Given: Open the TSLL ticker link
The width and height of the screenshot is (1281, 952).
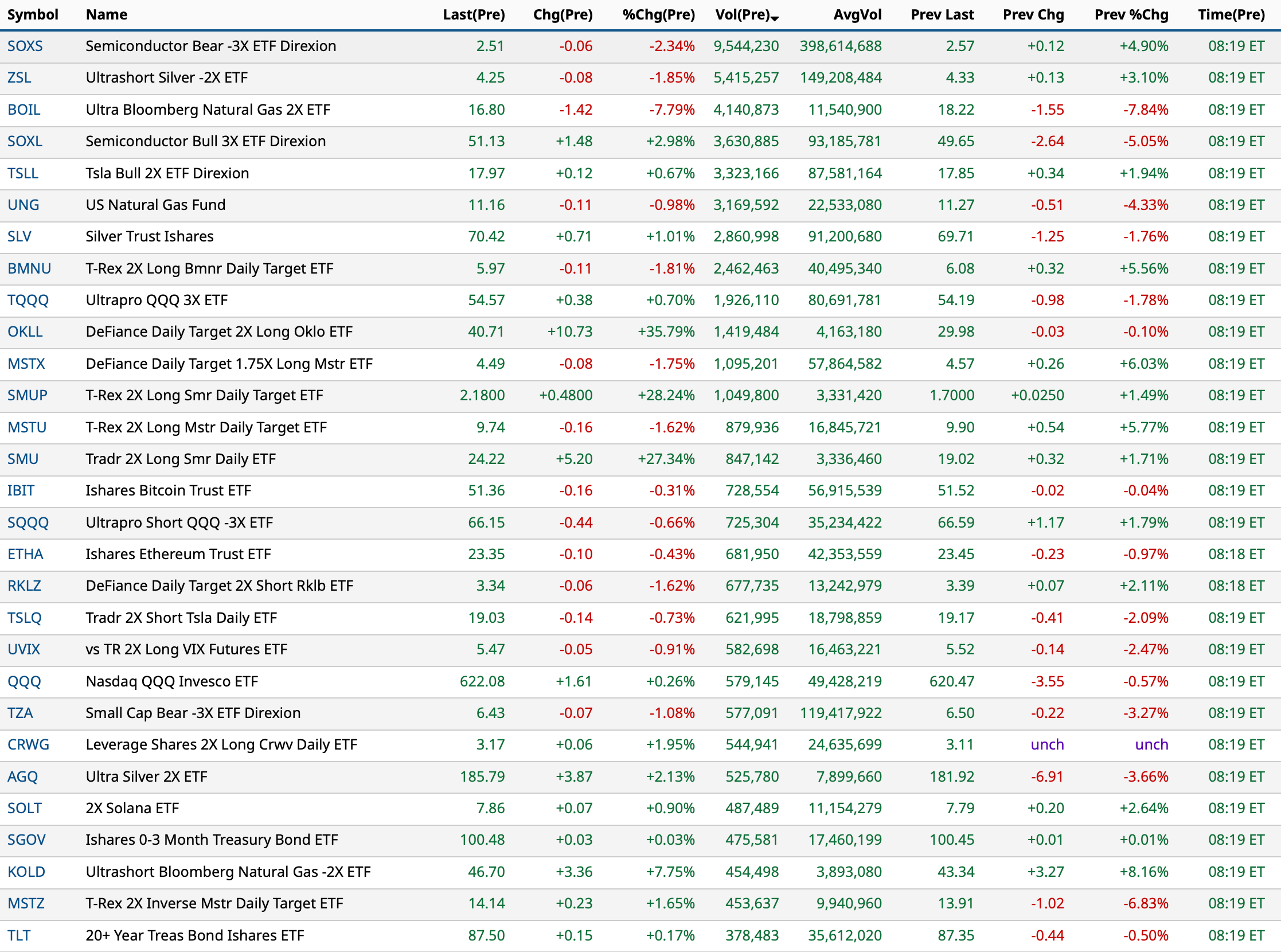Looking at the screenshot, I should 22,173.
